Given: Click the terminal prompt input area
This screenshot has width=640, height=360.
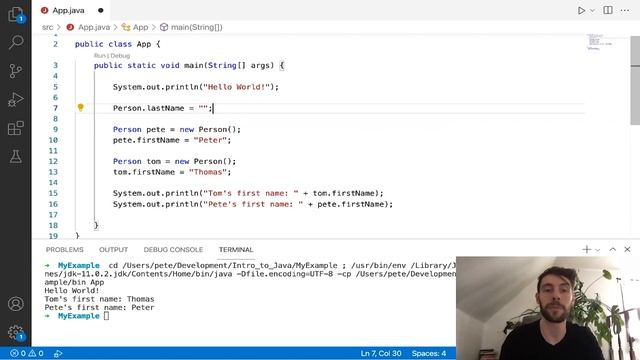Looking at the screenshot, I should click(106, 316).
